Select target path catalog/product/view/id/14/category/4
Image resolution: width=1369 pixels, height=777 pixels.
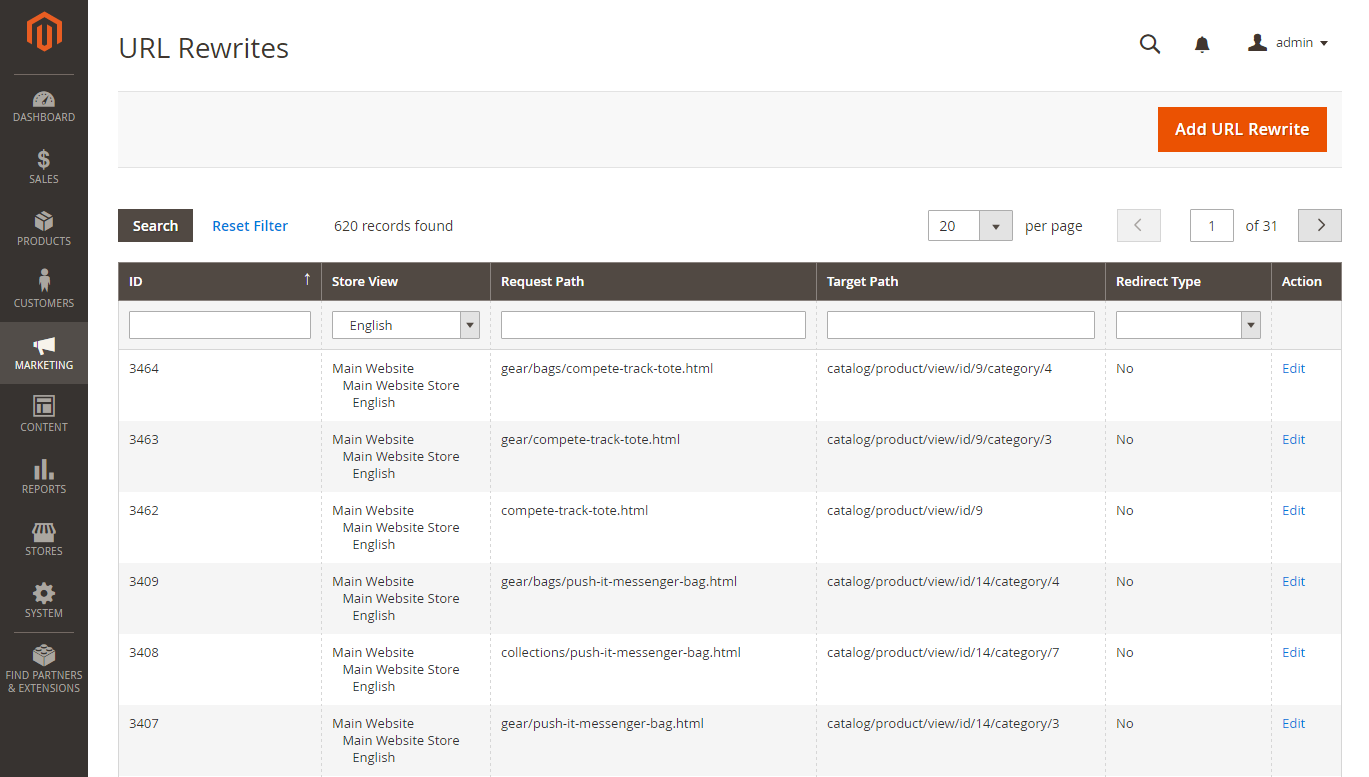coord(943,581)
